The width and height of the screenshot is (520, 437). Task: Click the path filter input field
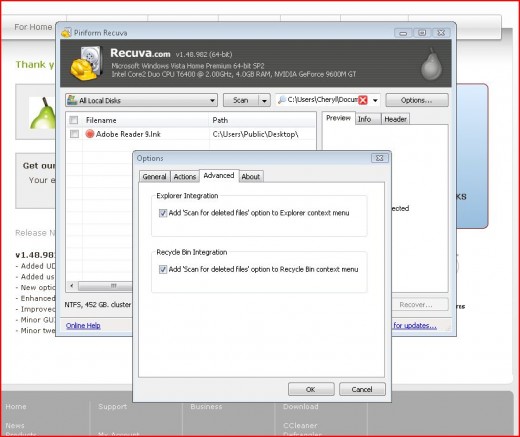[x=322, y=100]
